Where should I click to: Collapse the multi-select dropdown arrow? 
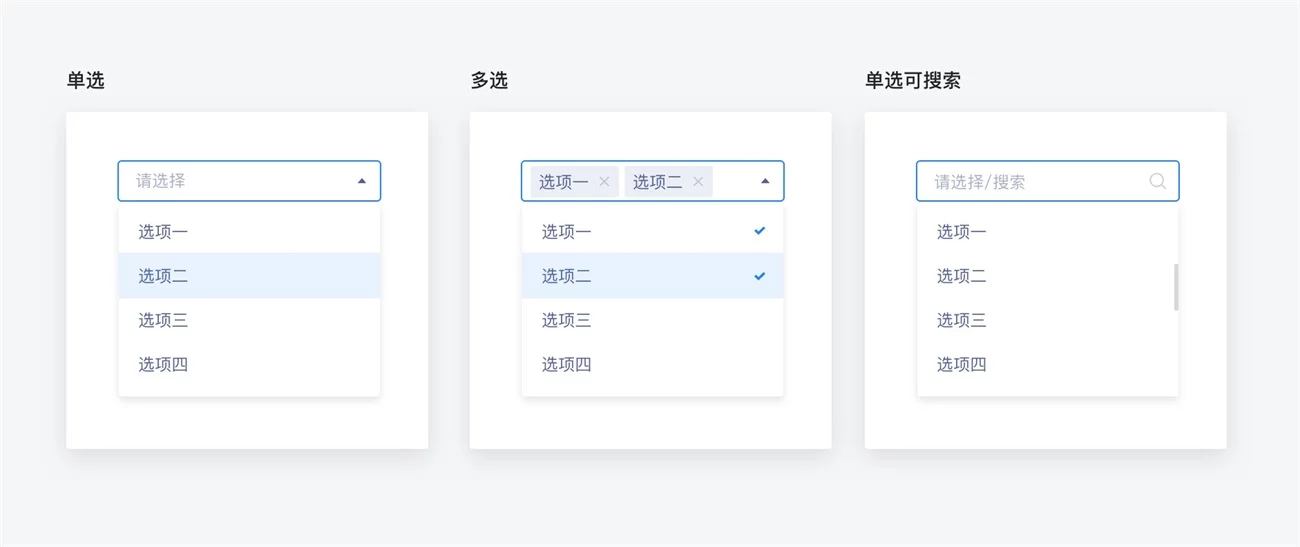click(765, 181)
